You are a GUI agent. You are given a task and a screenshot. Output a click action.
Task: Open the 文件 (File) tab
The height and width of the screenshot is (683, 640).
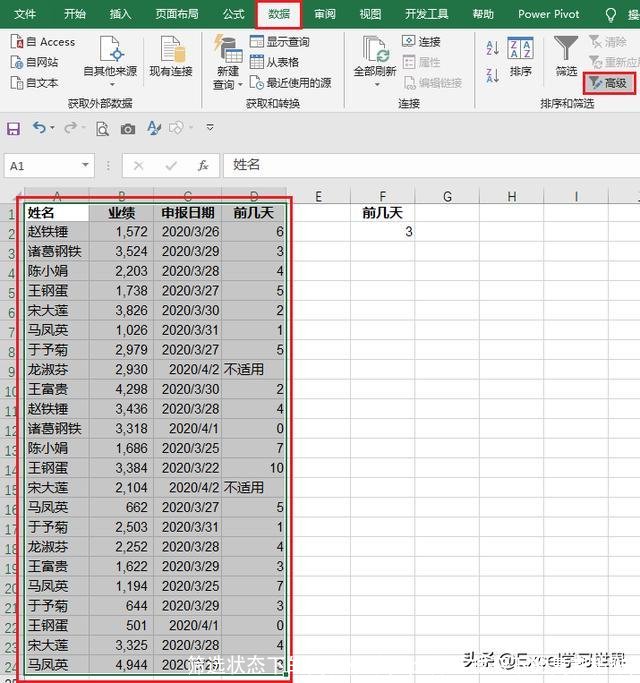(25, 14)
